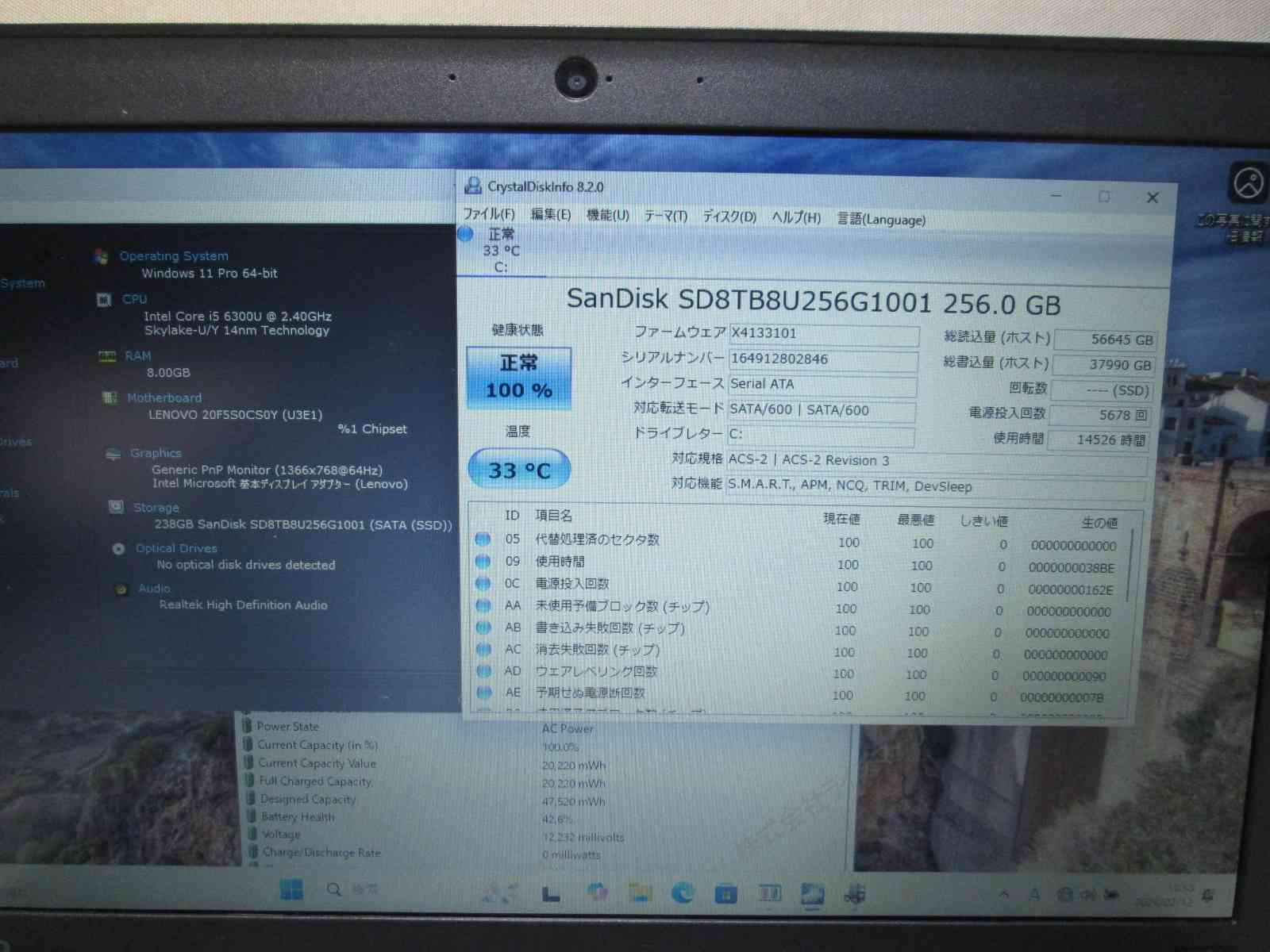Screen dimensions: 1270x952
Task: Click the status dot for attribute 05
Action: [x=482, y=539]
